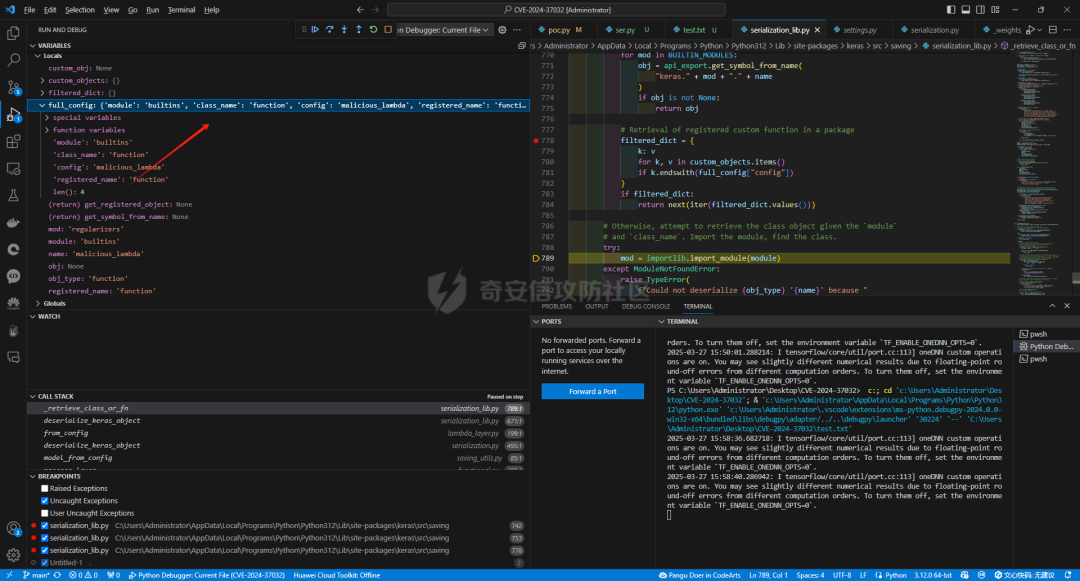Remove breakpoint dot at line 778 gutter
Viewport: 1080px width, 581px height.
tap(536, 140)
